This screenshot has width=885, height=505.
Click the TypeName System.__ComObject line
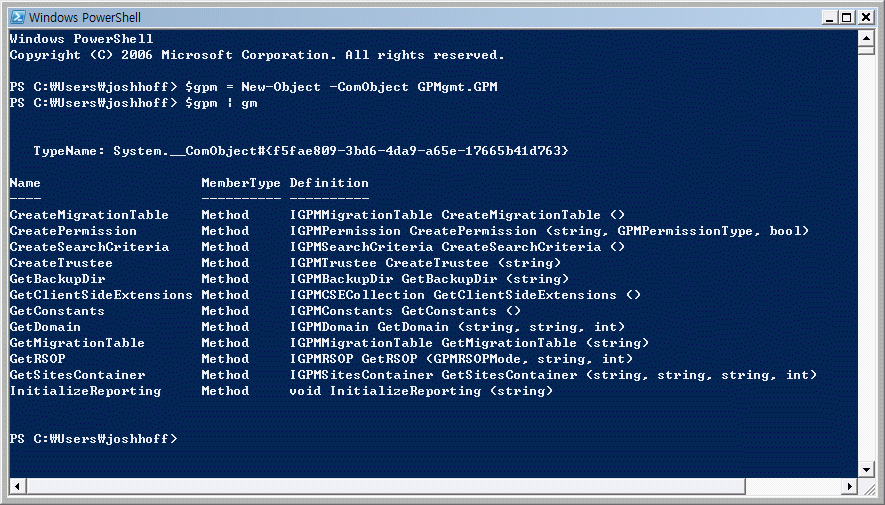pos(301,151)
